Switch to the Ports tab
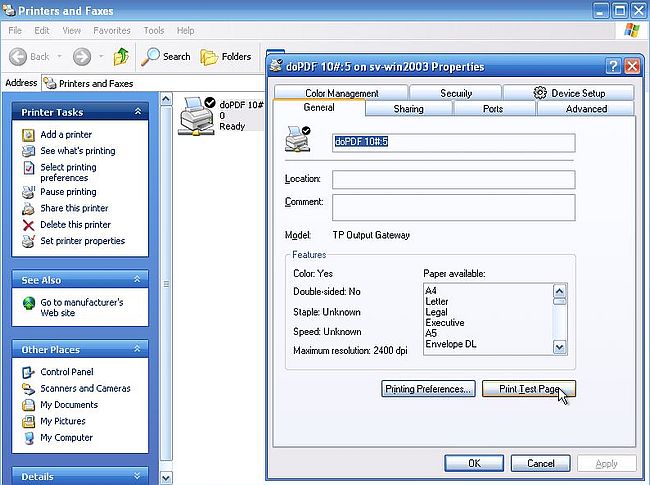Image resolution: width=650 pixels, height=485 pixels. click(x=493, y=109)
